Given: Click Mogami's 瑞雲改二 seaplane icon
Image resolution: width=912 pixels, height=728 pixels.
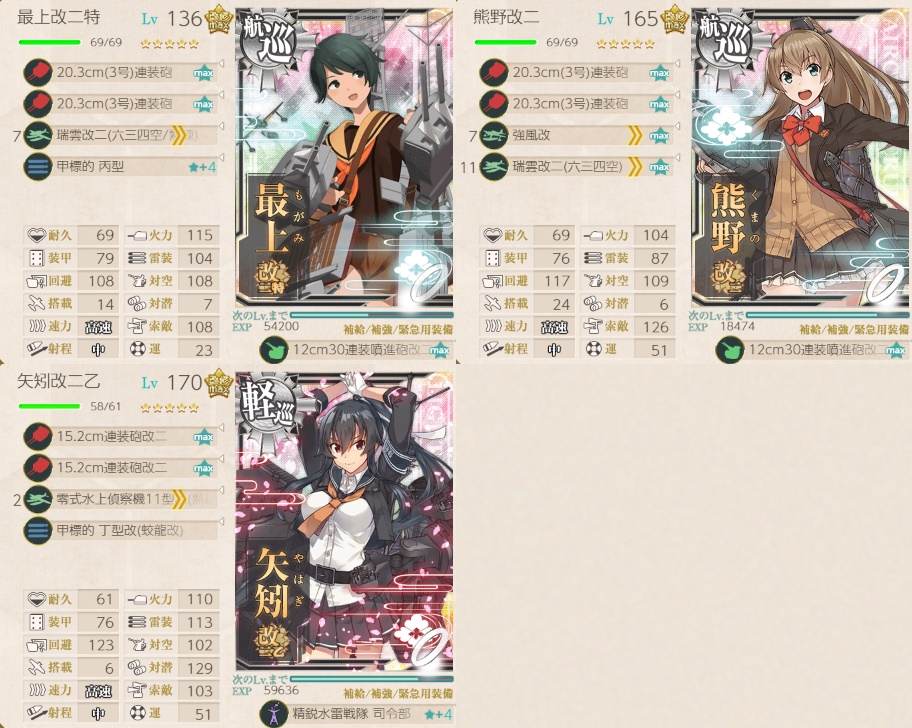Looking at the screenshot, I should click(x=38, y=135).
